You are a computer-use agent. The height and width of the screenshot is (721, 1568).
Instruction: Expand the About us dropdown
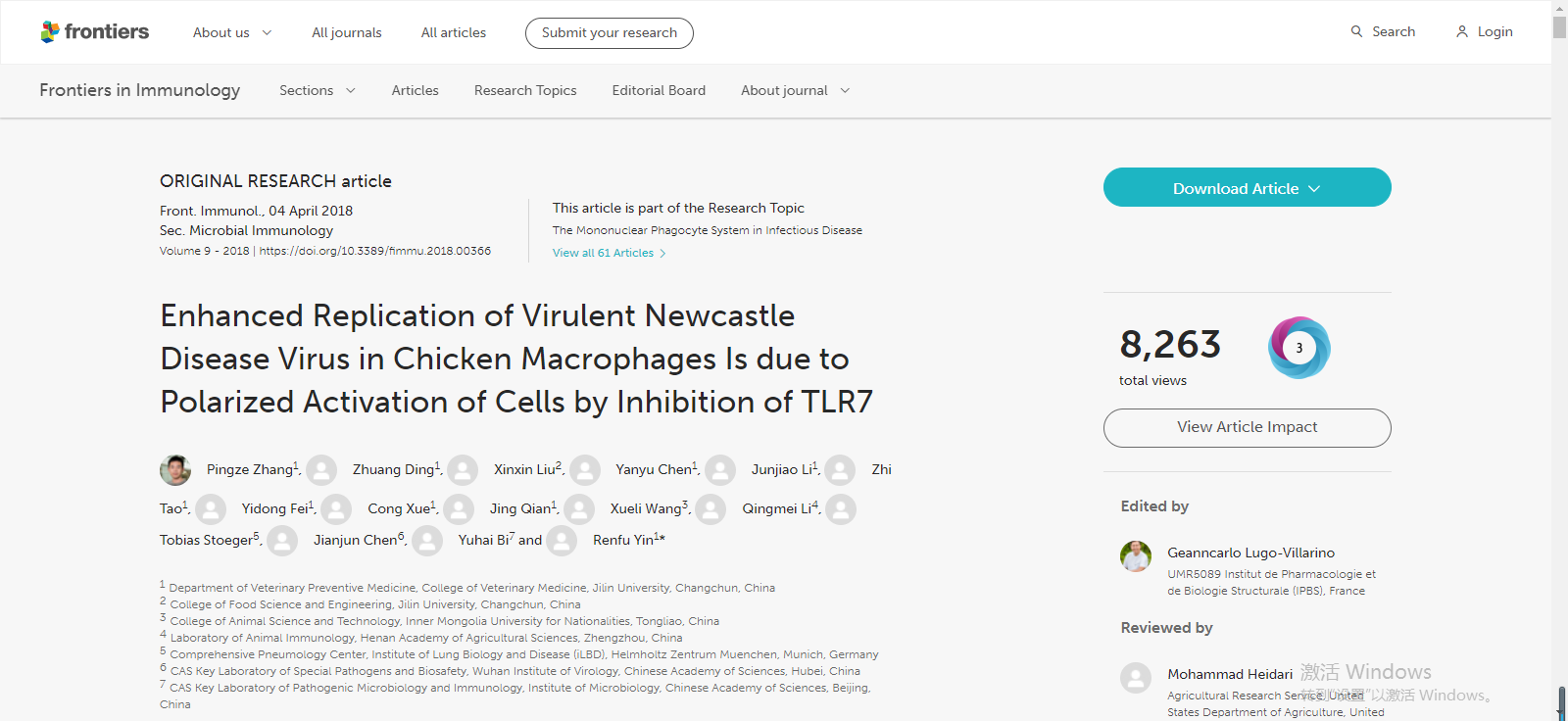(232, 32)
